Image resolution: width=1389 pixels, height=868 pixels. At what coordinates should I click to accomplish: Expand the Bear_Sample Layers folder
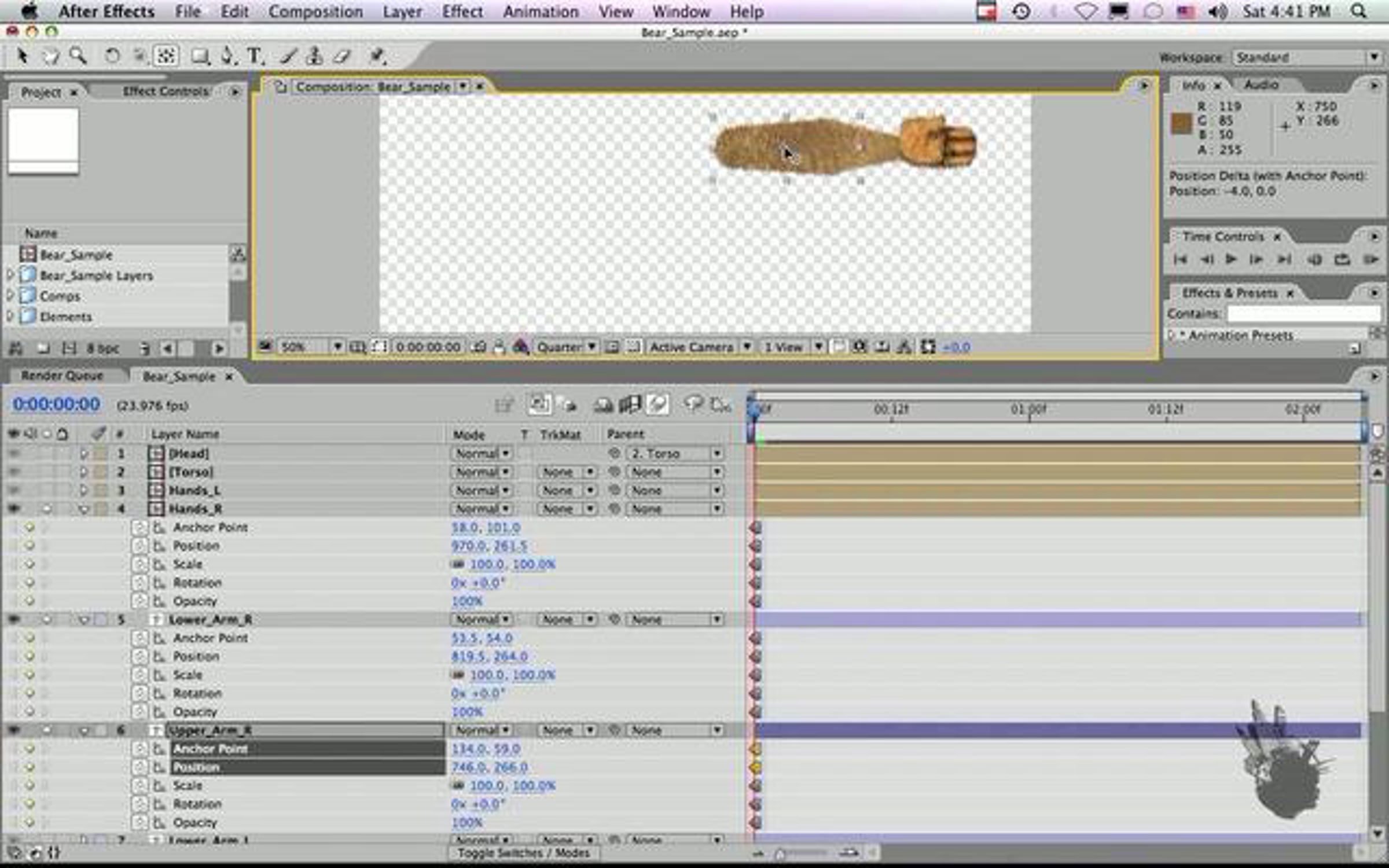[x=10, y=275]
